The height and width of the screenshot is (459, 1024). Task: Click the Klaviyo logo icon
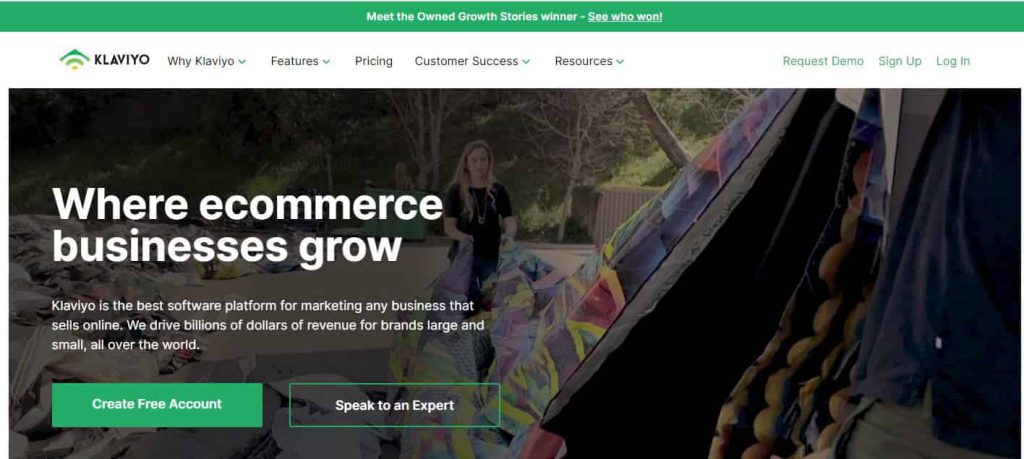[x=74, y=59]
